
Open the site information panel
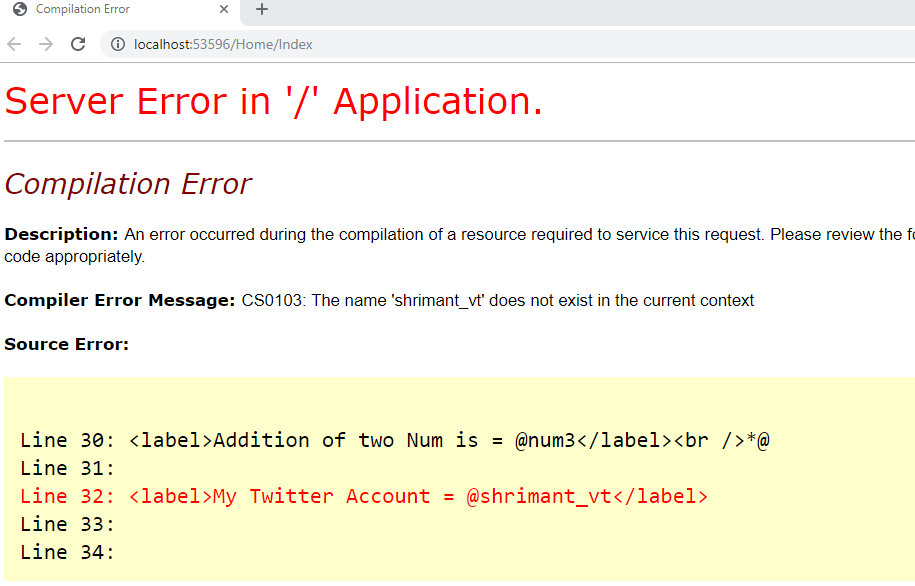[118, 44]
